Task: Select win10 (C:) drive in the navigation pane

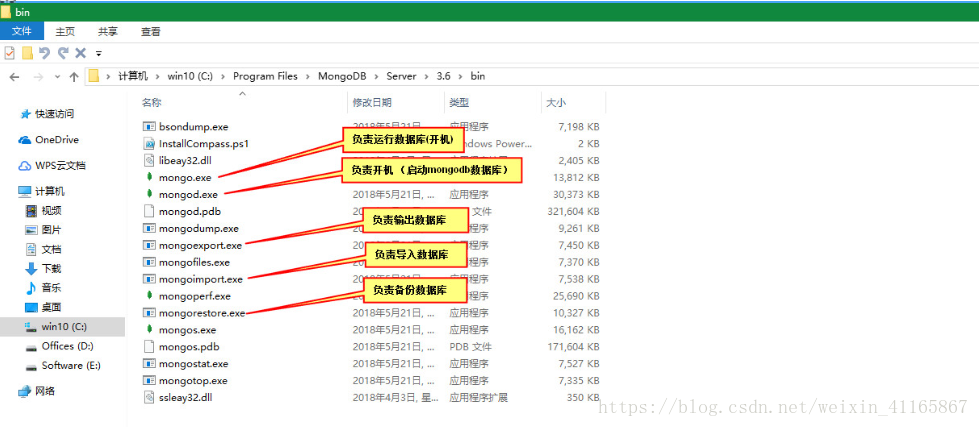Action: click(x=62, y=326)
